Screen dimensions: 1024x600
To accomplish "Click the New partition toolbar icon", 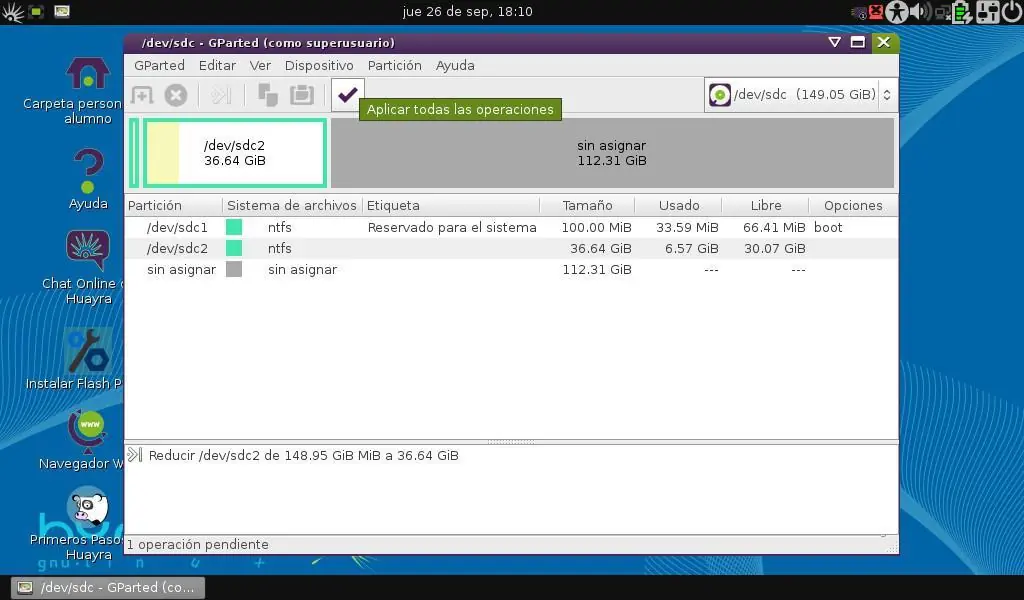I will 142,95.
